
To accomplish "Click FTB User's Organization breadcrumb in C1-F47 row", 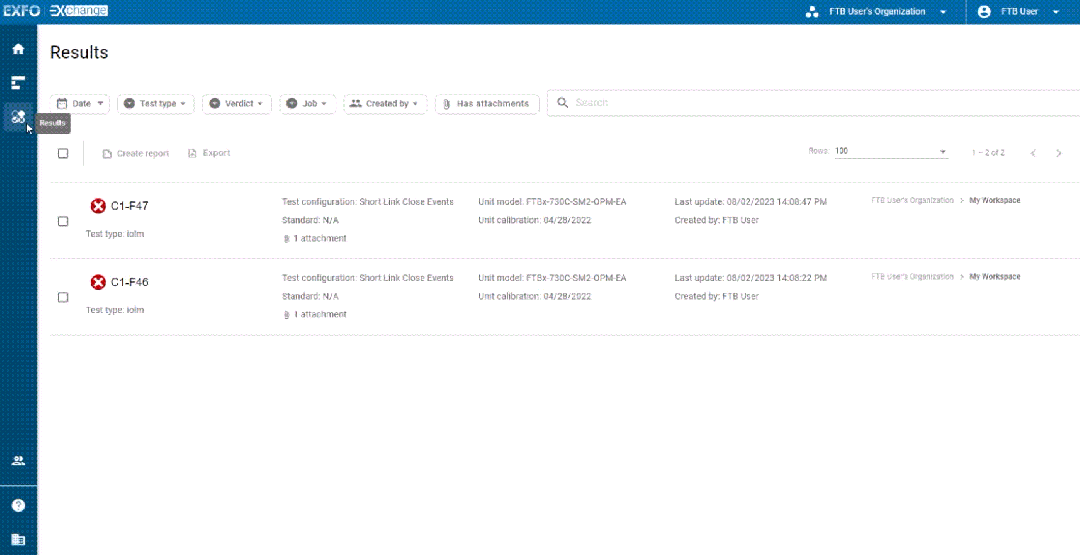I will pyautogui.click(x=913, y=200).
